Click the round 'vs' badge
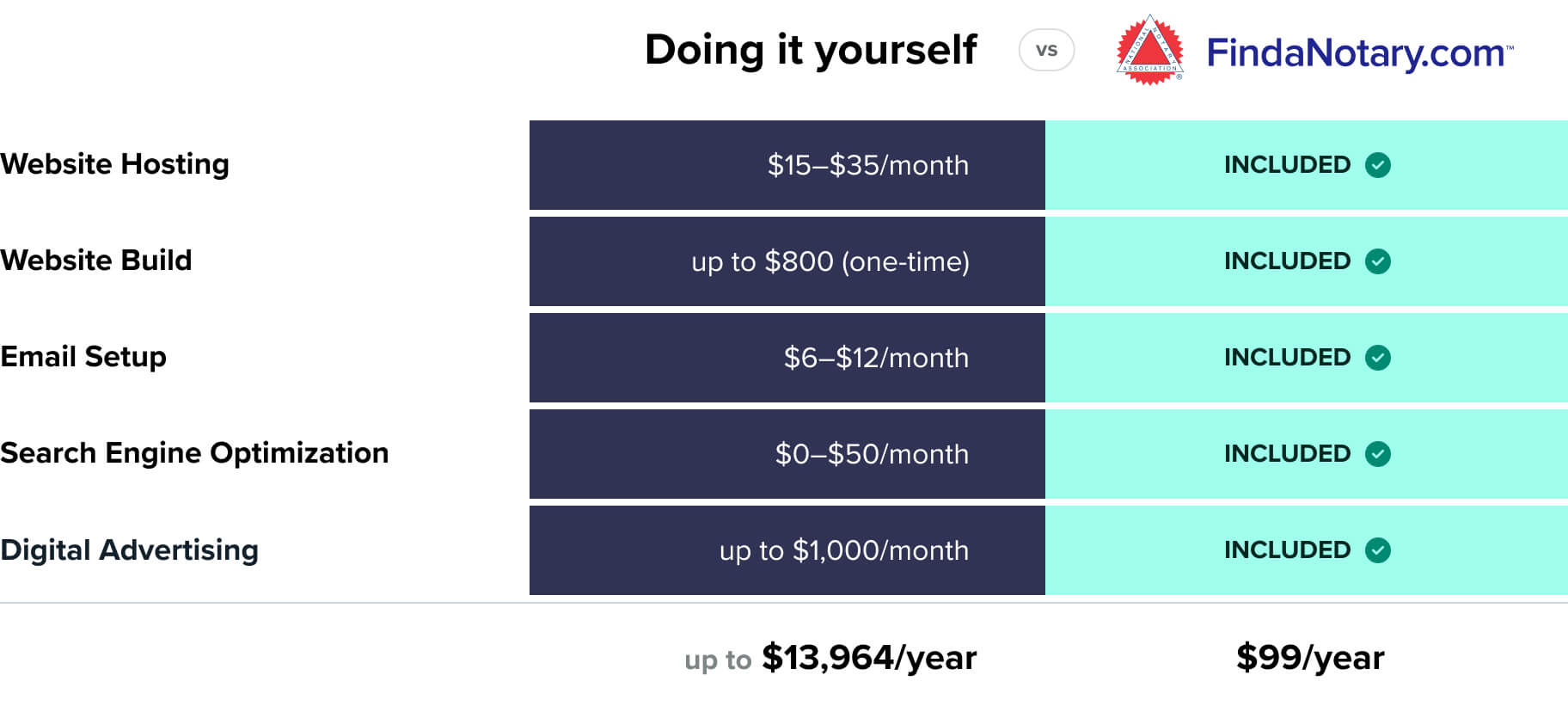Screen dimensions: 1568x712 1046,50
